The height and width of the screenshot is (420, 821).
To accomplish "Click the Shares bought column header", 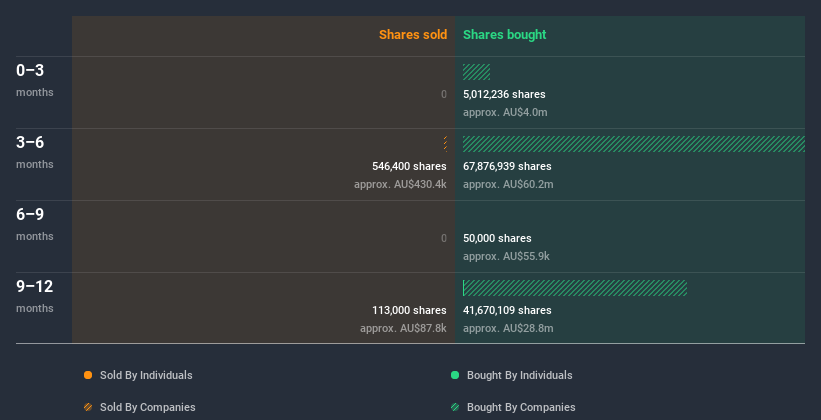I will pyautogui.click(x=505, y=35).
